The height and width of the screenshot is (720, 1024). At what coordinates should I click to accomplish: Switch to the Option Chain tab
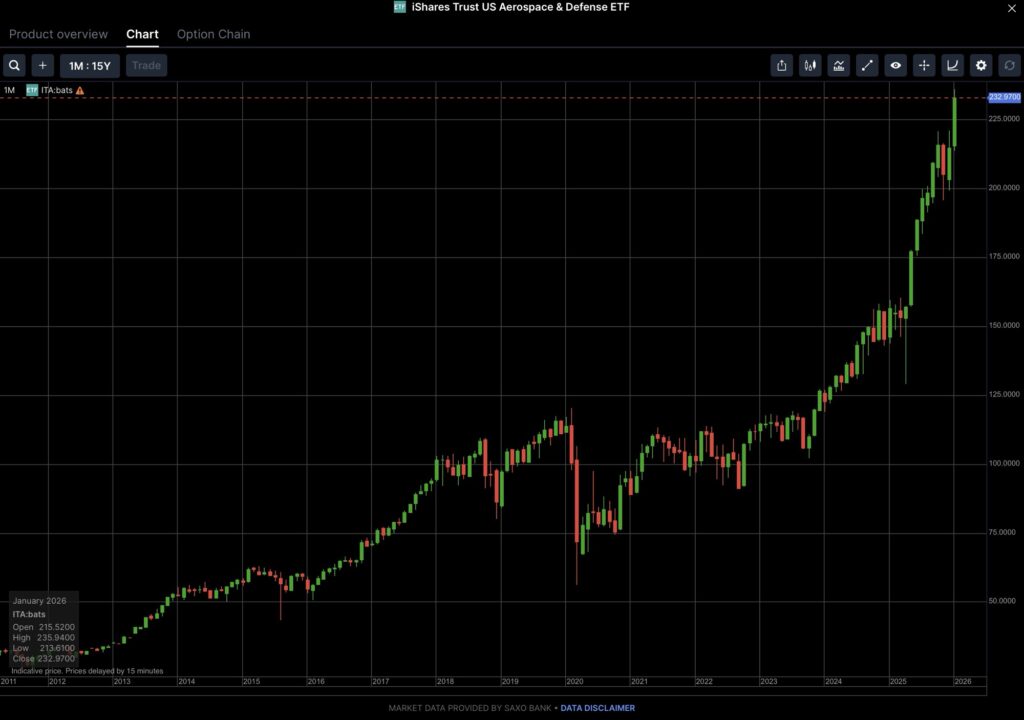pos(213,34)
